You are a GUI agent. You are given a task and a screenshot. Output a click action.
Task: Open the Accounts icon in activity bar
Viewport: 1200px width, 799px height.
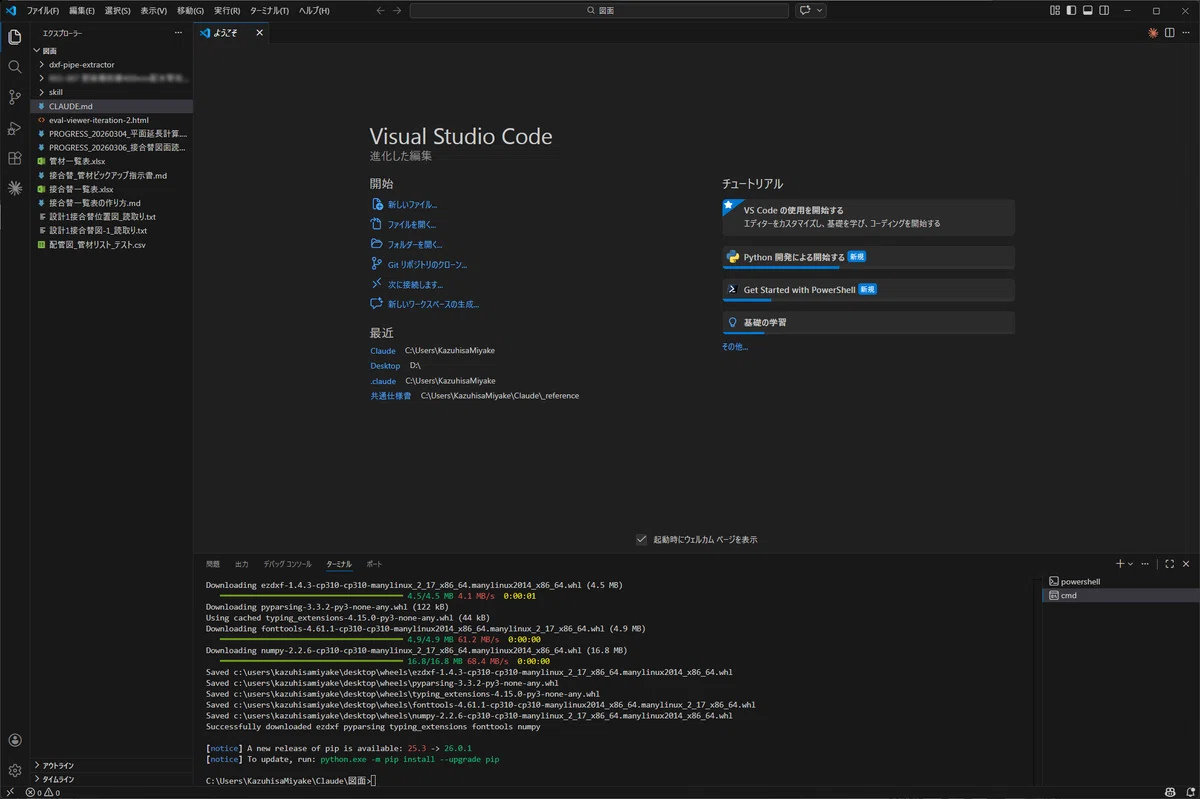click(x=14, y=740)
